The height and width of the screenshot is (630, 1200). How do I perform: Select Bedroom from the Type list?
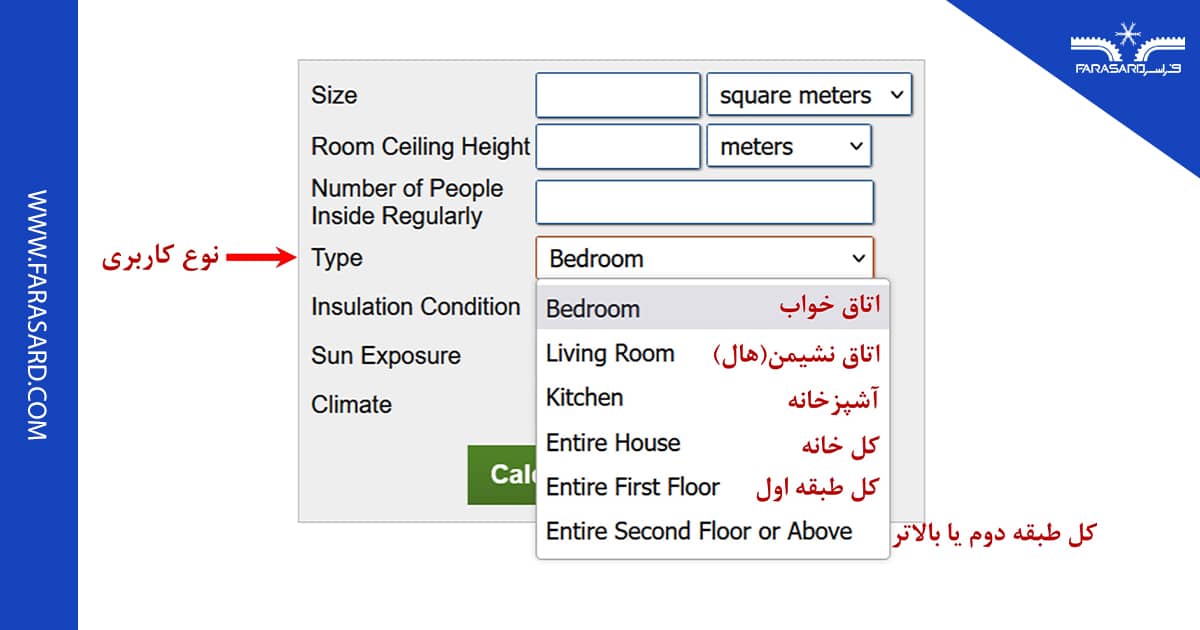[x=593, y=308]
